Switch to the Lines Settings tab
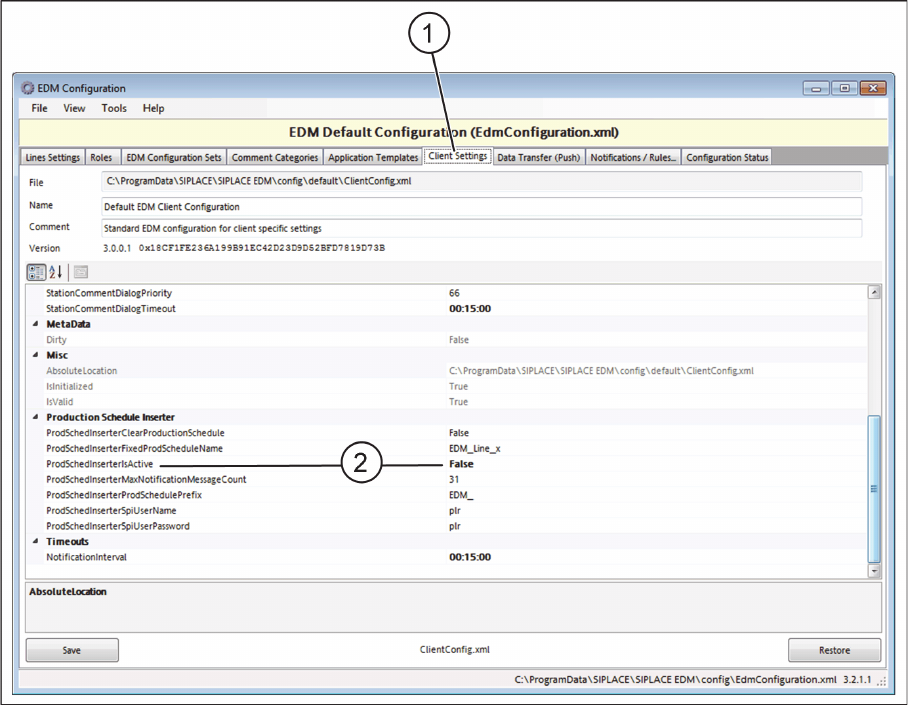The height and width of the screenshot is (705, 908). [52, 157]
